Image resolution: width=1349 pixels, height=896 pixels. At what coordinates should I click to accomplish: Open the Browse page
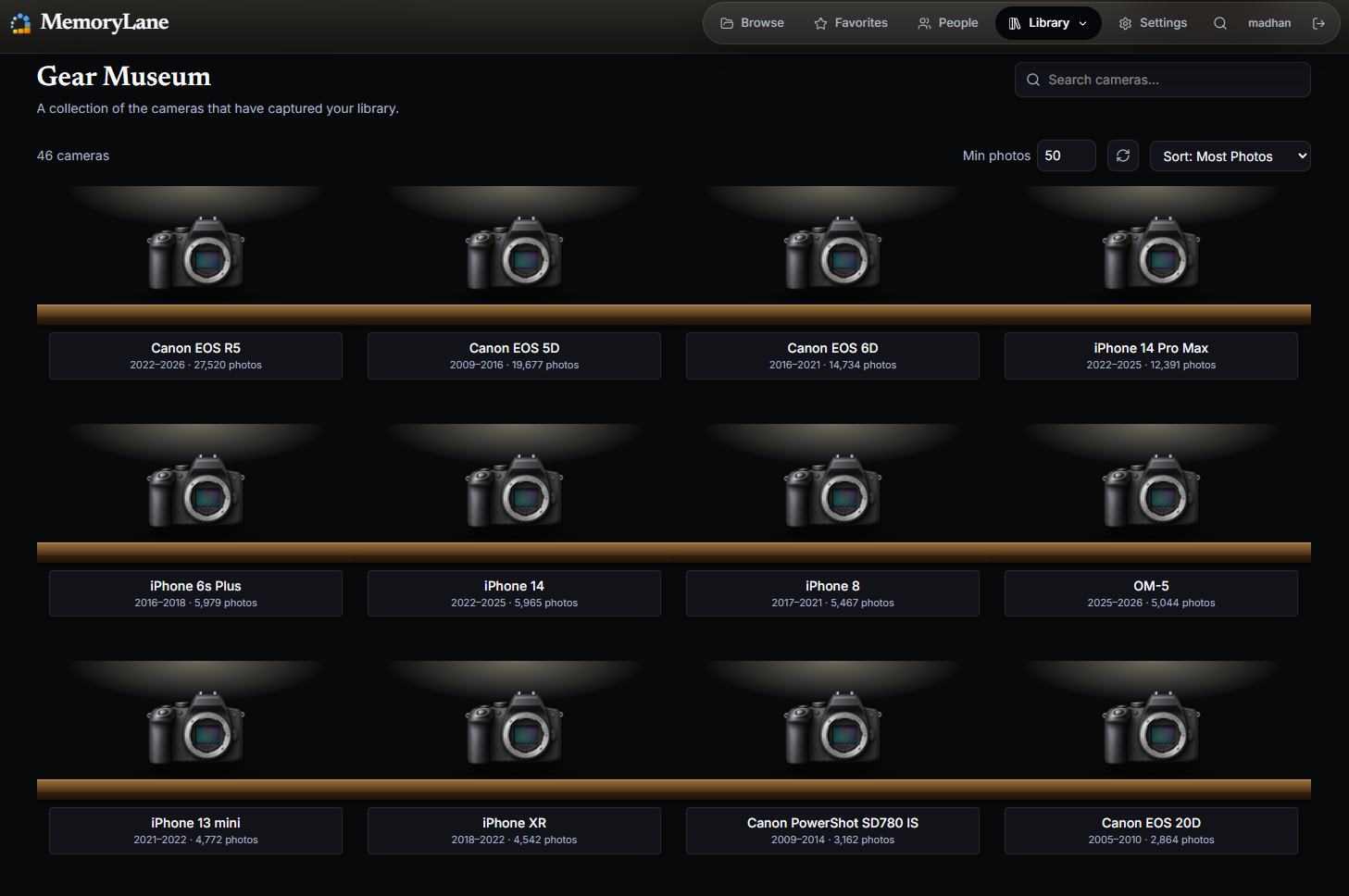click(x=753, y=23)
